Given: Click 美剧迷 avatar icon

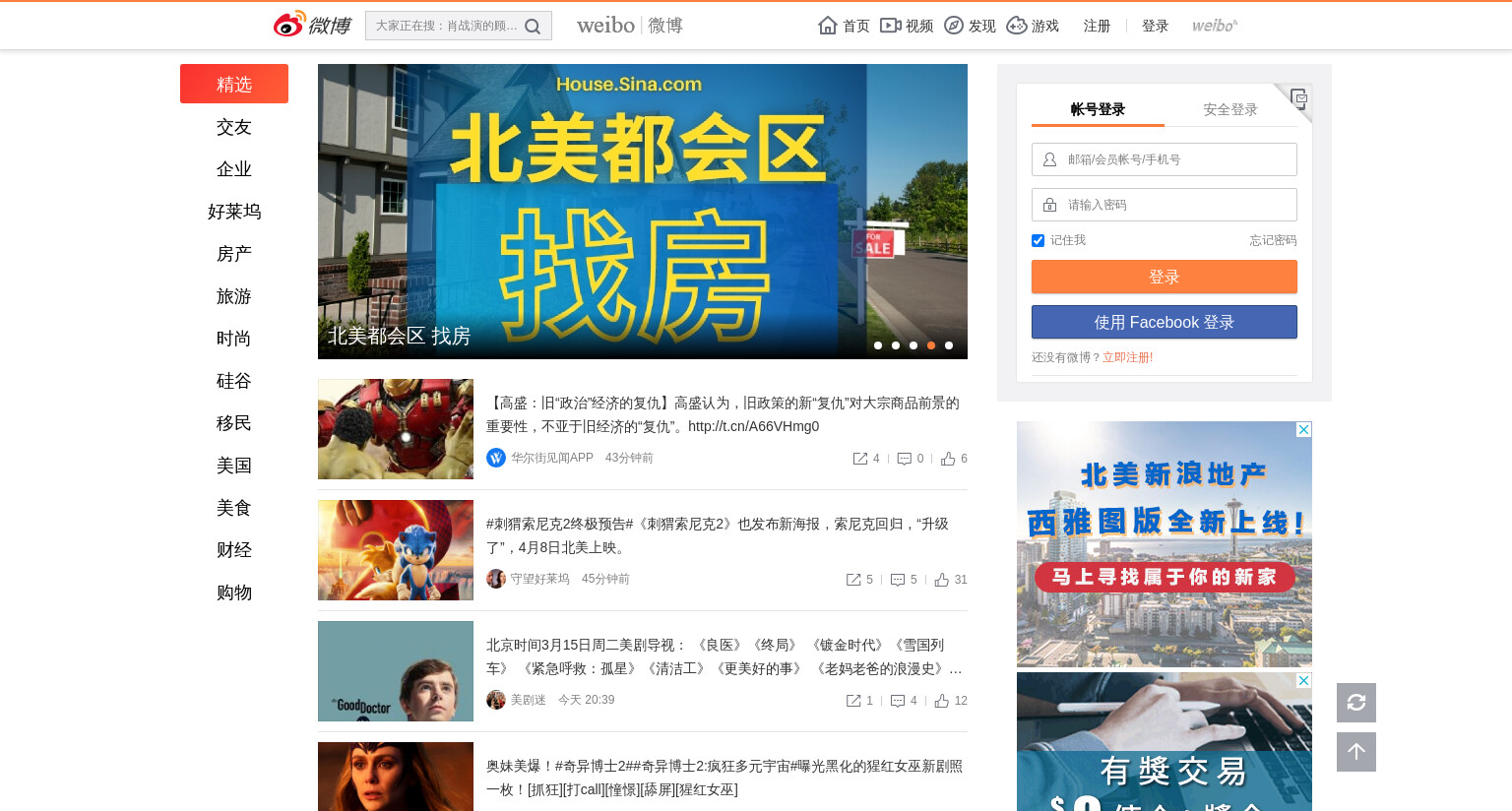Looking at the screenshot, I should tap(496, 700).
